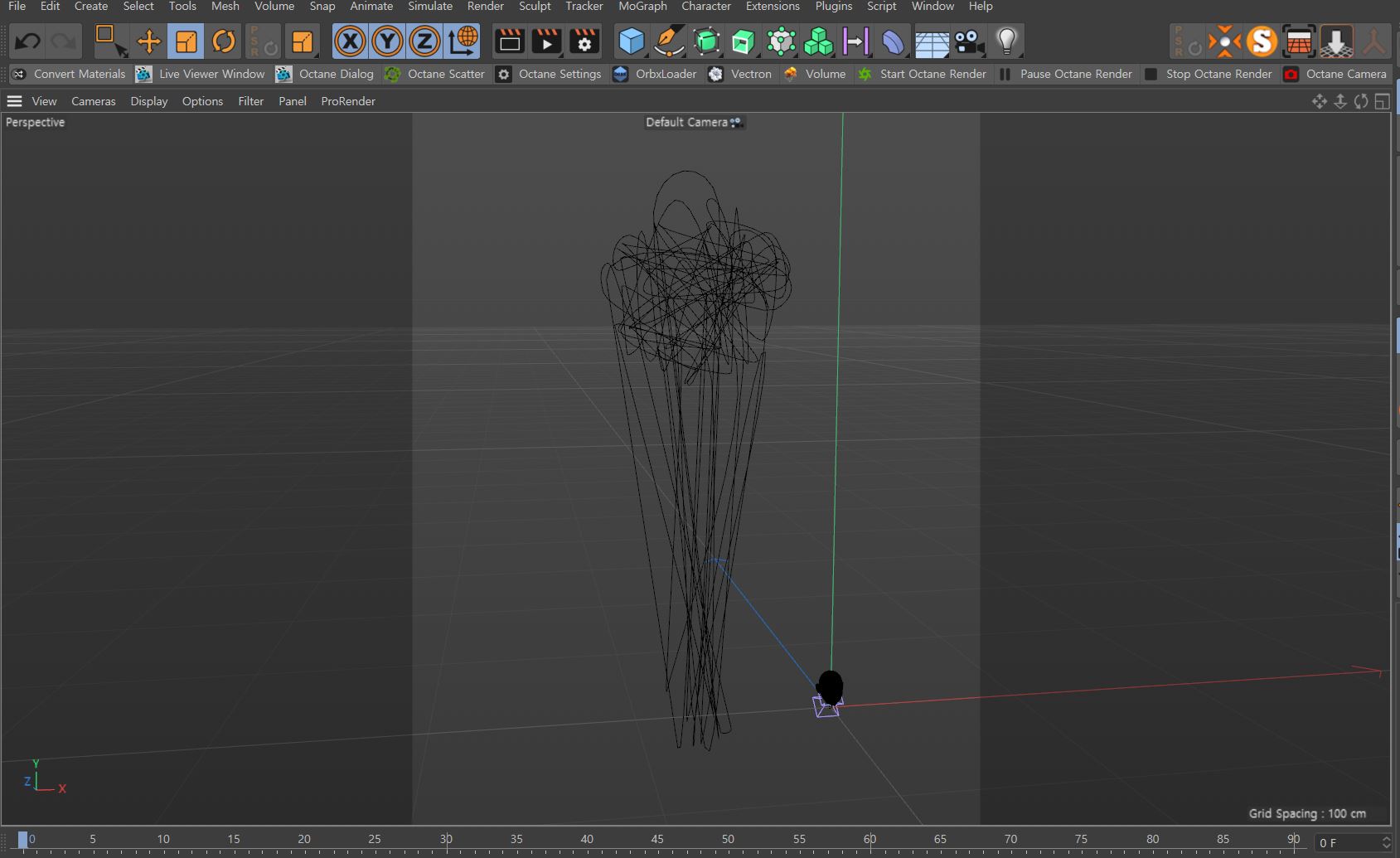Open the Live Viewer Window

[211, 74]
